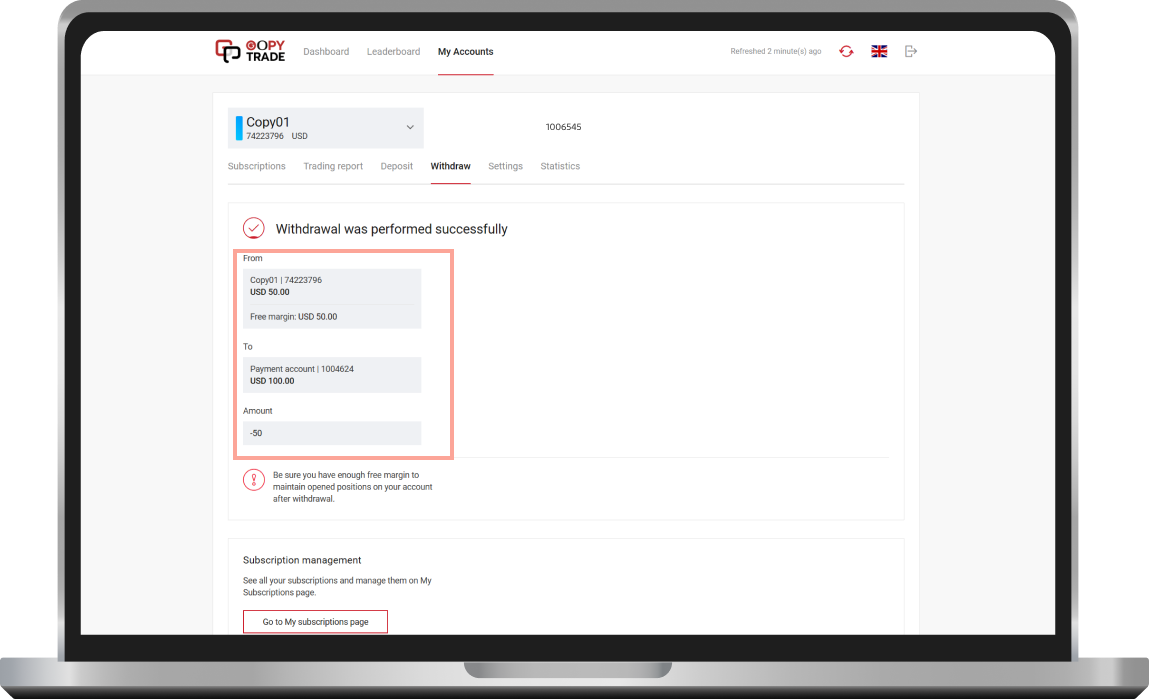Viewport: 1149px width, 700px height.
Task: Open the Trading report tab
Action: tap(333, 166)
